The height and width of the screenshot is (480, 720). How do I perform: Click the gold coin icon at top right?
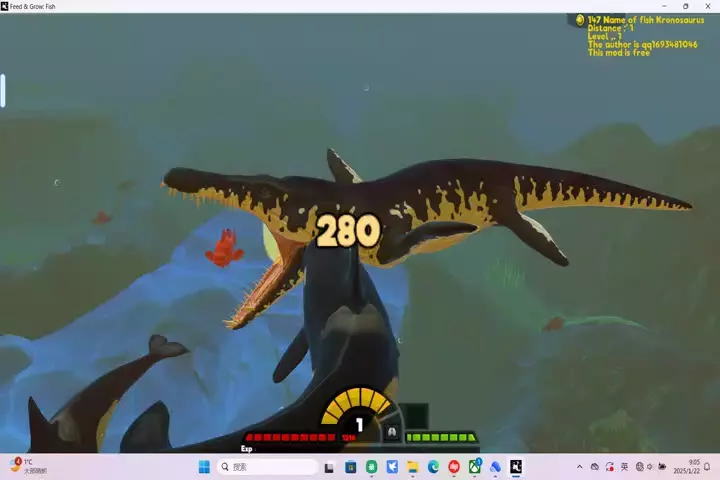point(580,20)
